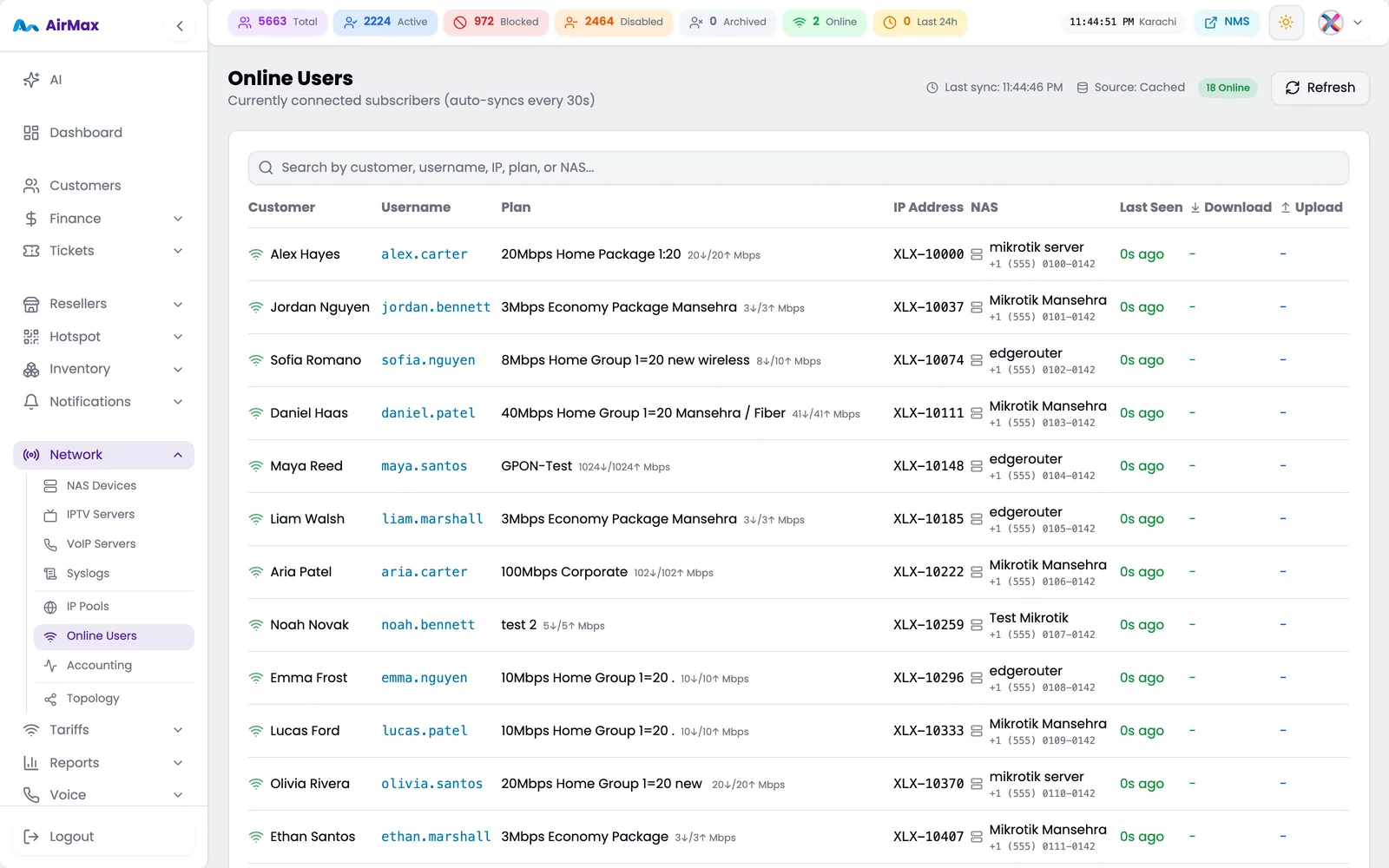Open the user profile avatar menu
The image size is (1389, 868).
(1340, 23)
